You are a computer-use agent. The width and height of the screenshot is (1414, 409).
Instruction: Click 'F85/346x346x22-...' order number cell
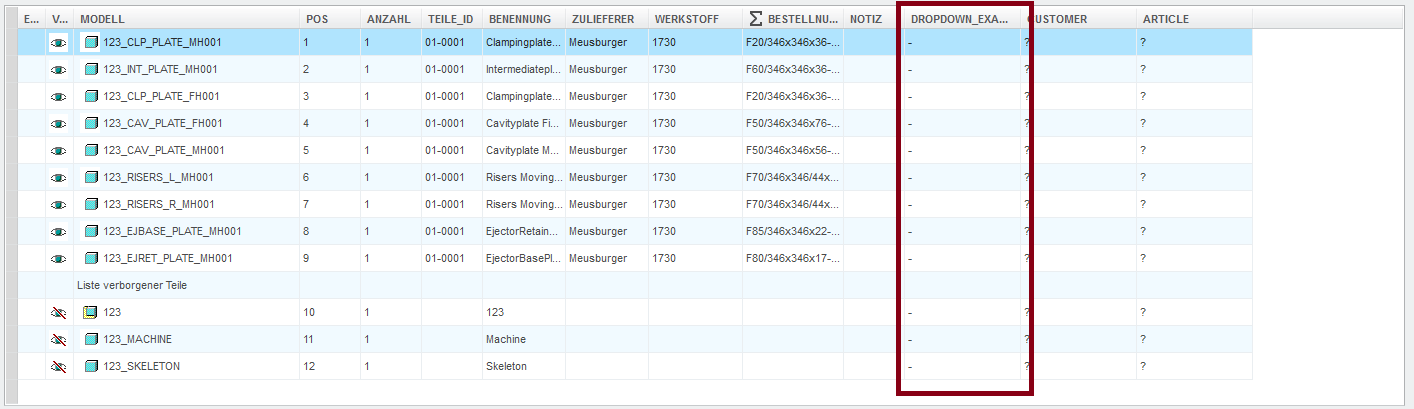tap(792, 232)
